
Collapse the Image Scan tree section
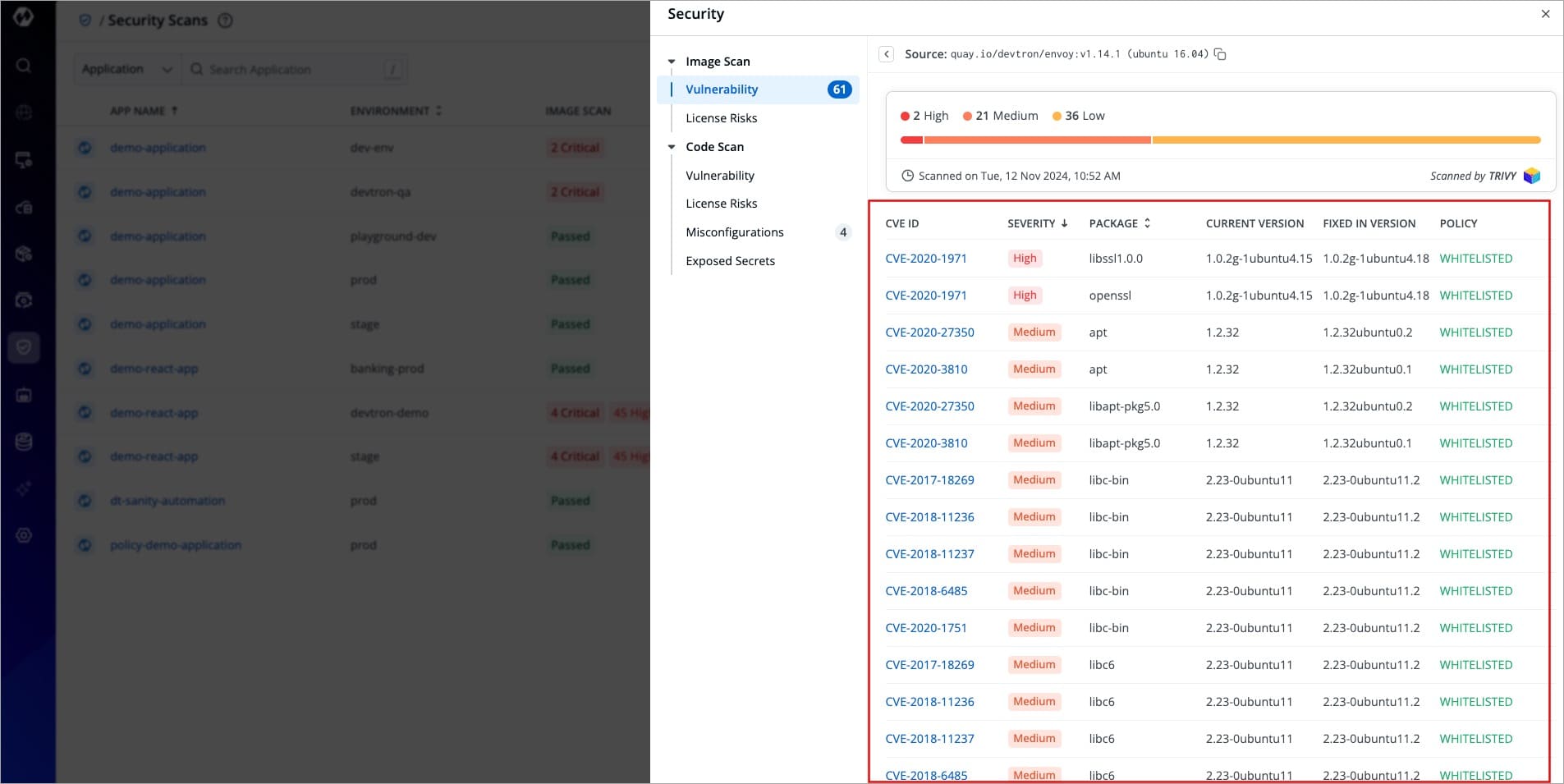pos(672,62)
